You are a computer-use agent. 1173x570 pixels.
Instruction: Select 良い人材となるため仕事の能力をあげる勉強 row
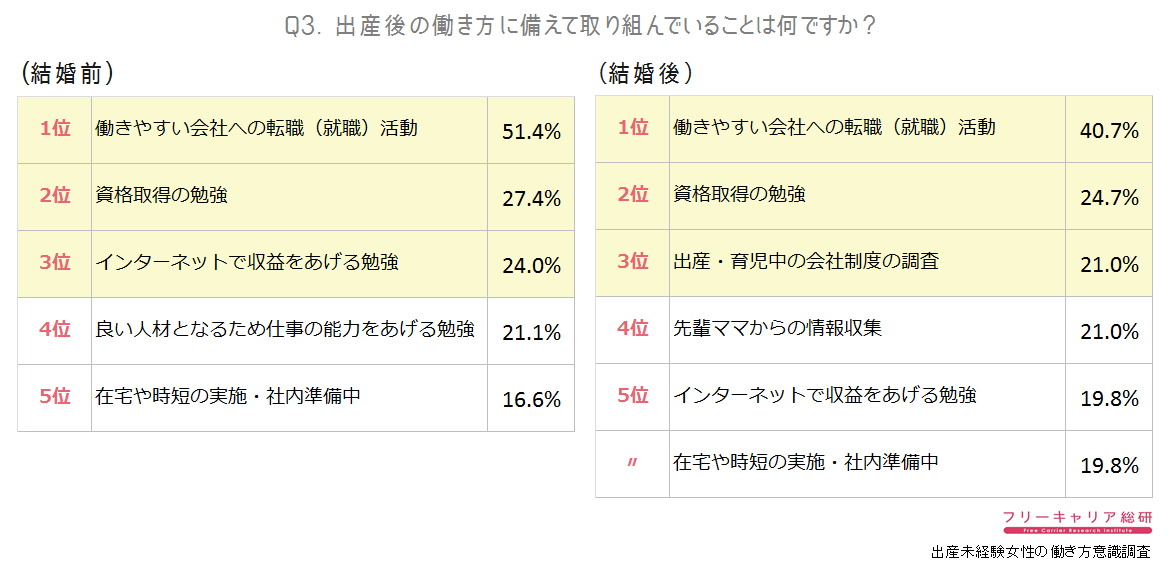point(296,331)
